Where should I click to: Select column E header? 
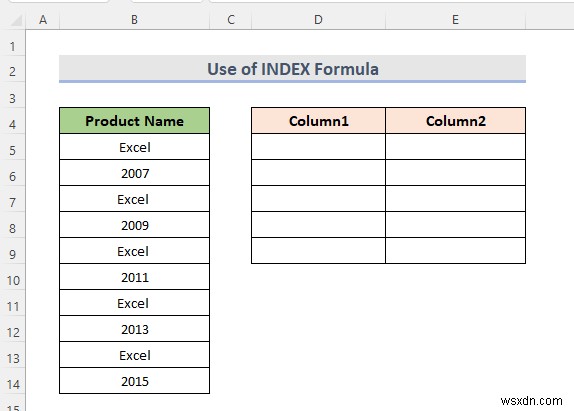[455, 20]
